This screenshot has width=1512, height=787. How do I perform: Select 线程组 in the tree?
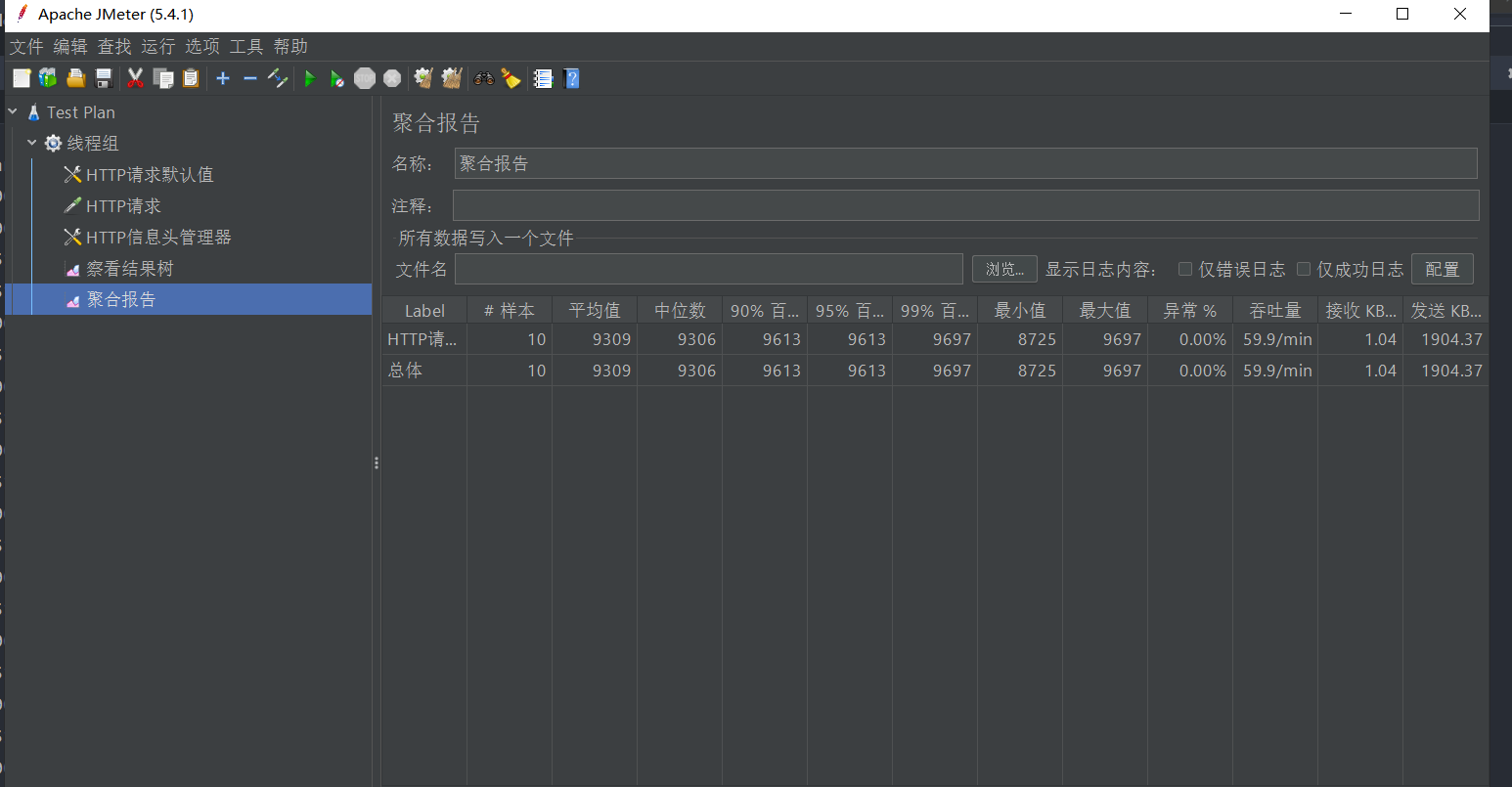coord(93,143)
